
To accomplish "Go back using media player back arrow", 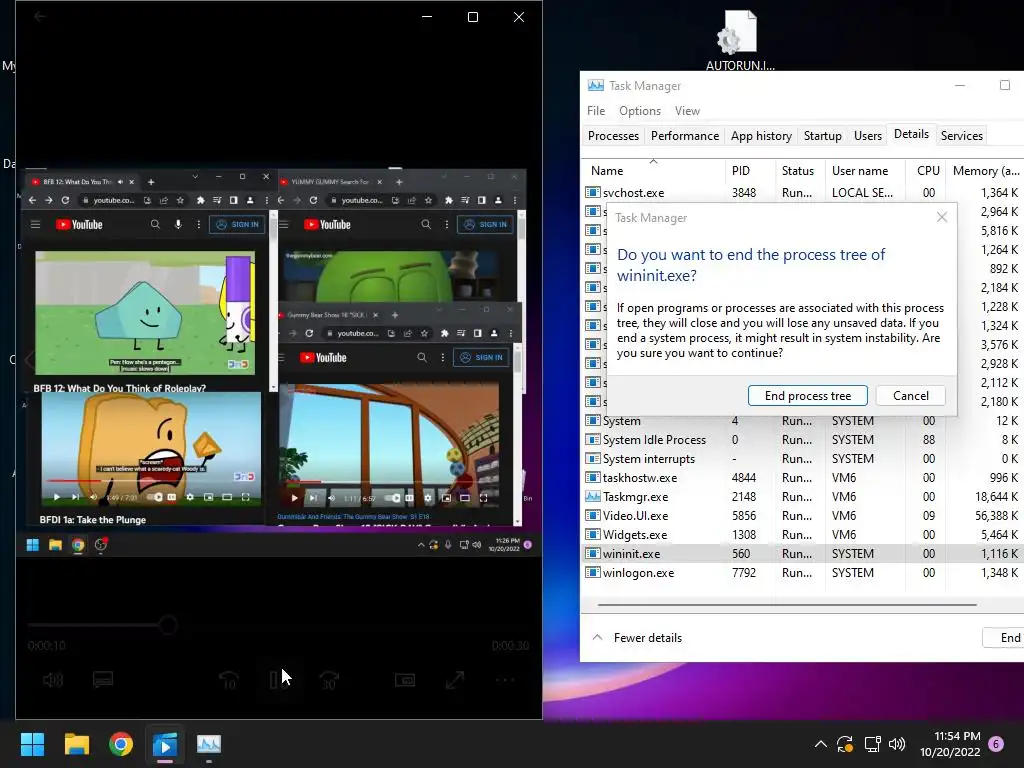I will (x=40, y=16).
